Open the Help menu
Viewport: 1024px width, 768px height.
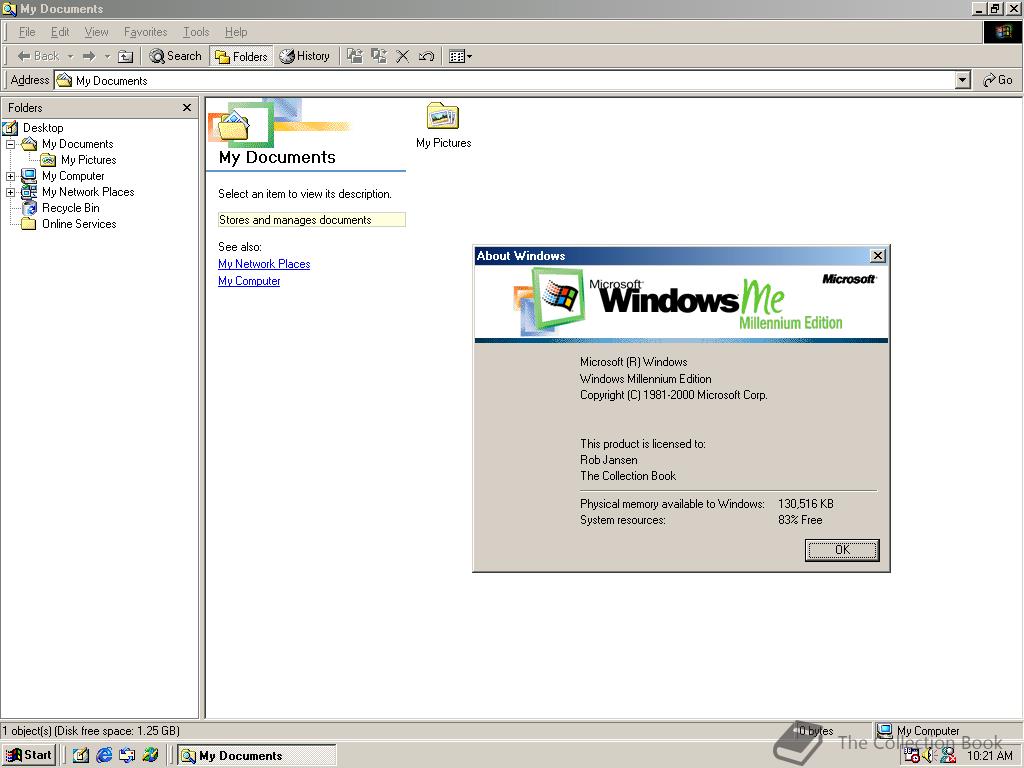(x=236, y=32)
